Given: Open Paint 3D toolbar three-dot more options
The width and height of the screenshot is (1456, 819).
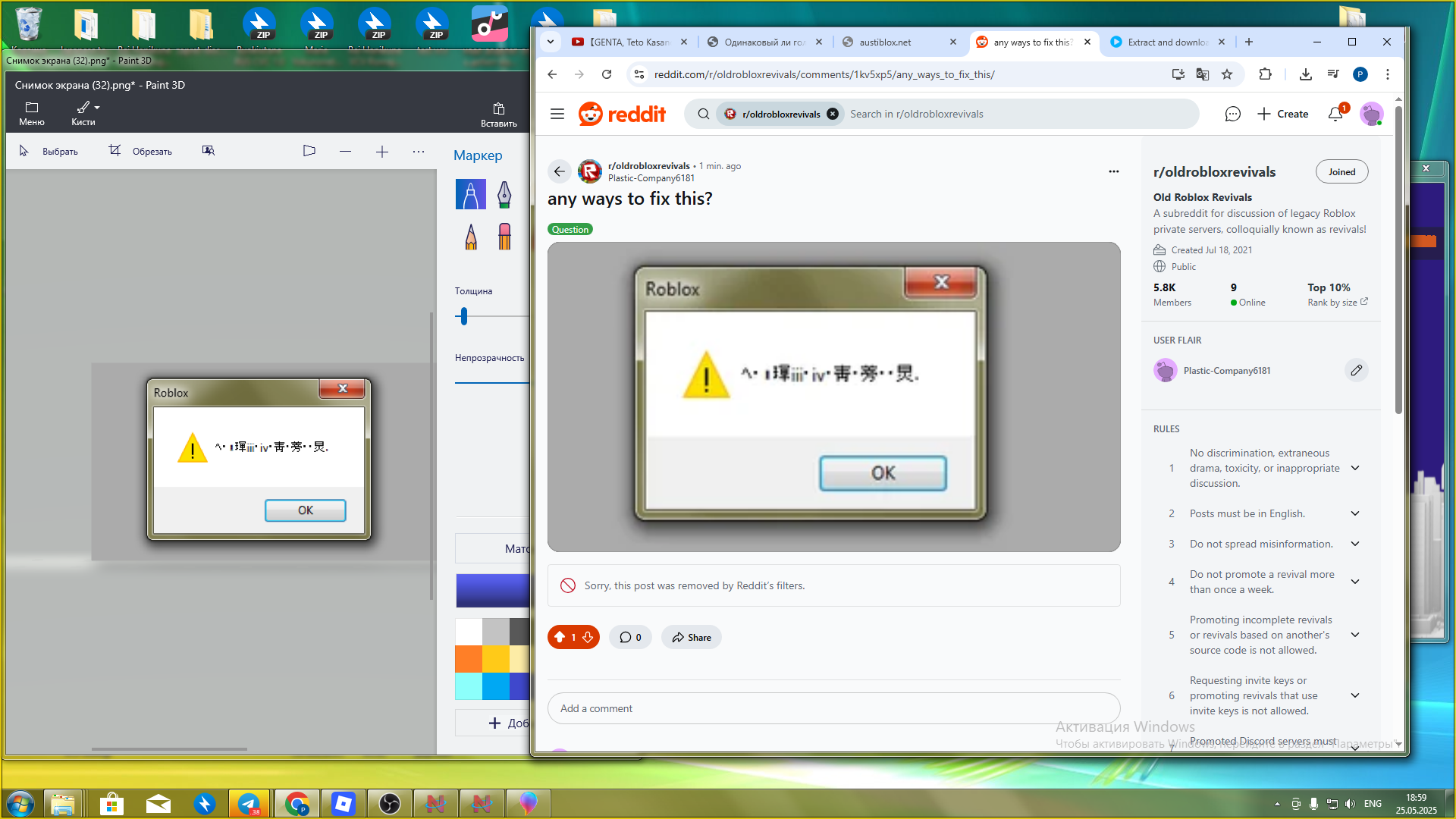Looking at the screenshot, I should click(x=419, y=151).
